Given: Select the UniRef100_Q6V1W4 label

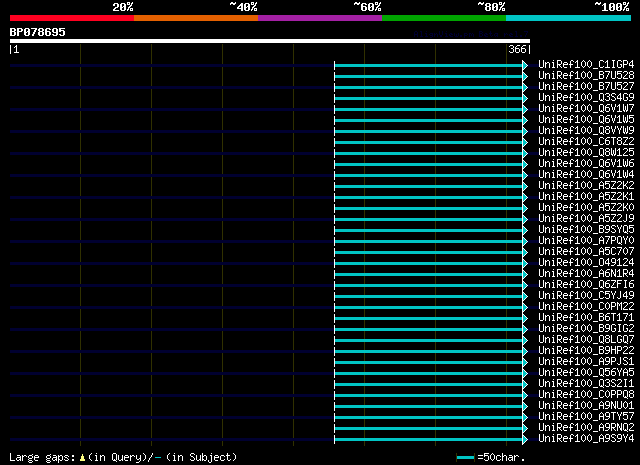Looking at the screenshot, I should [x=586, y=175].
